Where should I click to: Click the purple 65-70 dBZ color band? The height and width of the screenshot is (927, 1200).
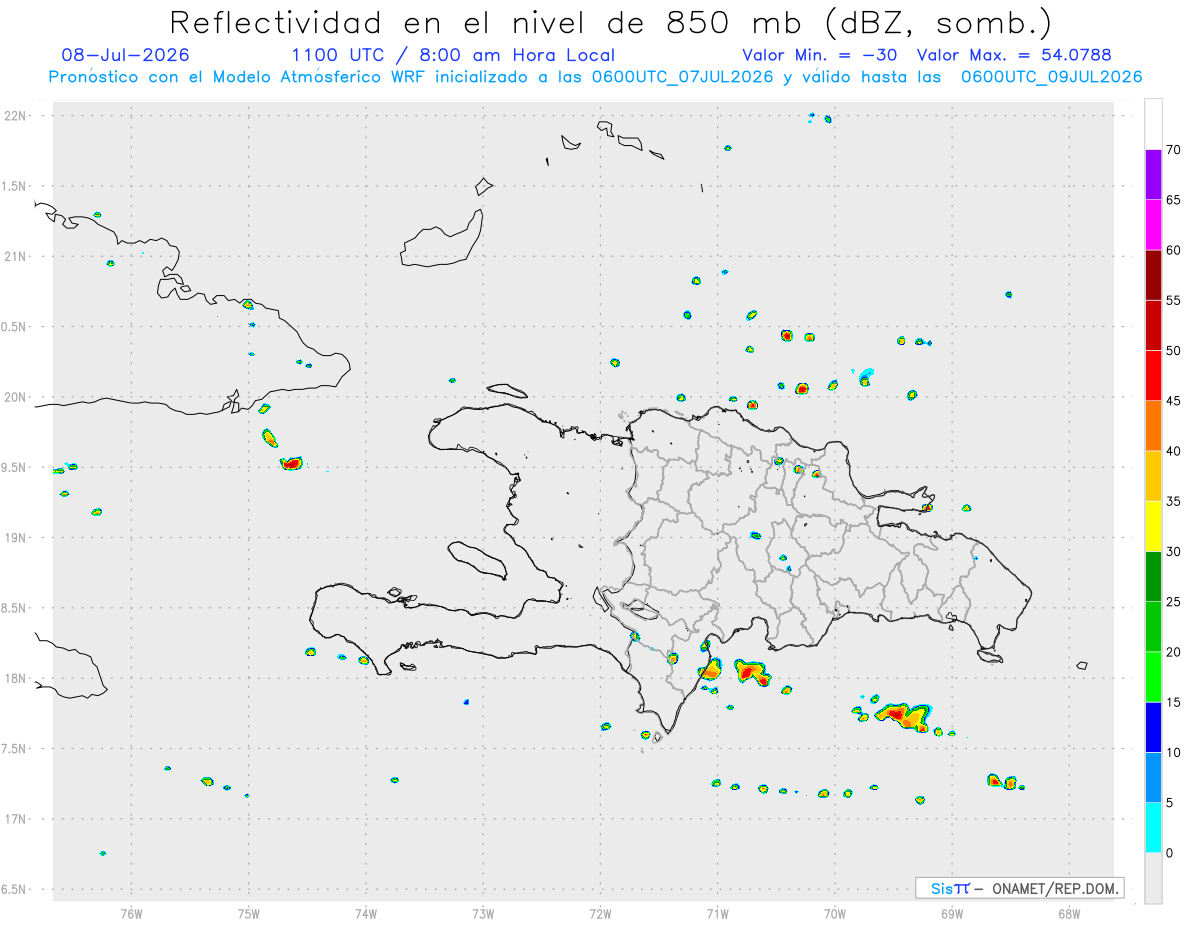pyautogui.click(x=1153, y=175)
